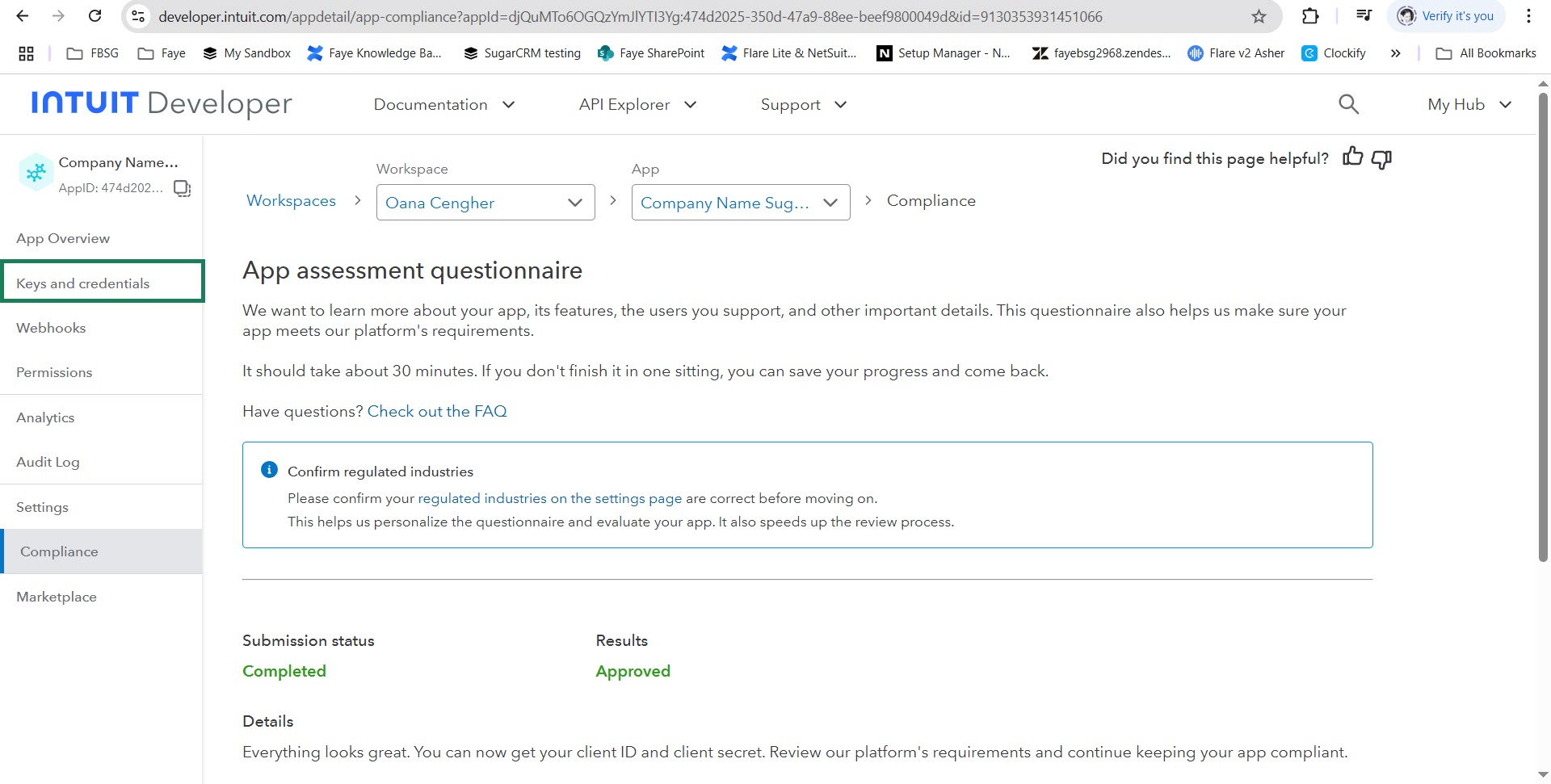Click the Workspaces breadcrumb link
This screenshot has height=784, width=1551.
click(x=291, y=200)
